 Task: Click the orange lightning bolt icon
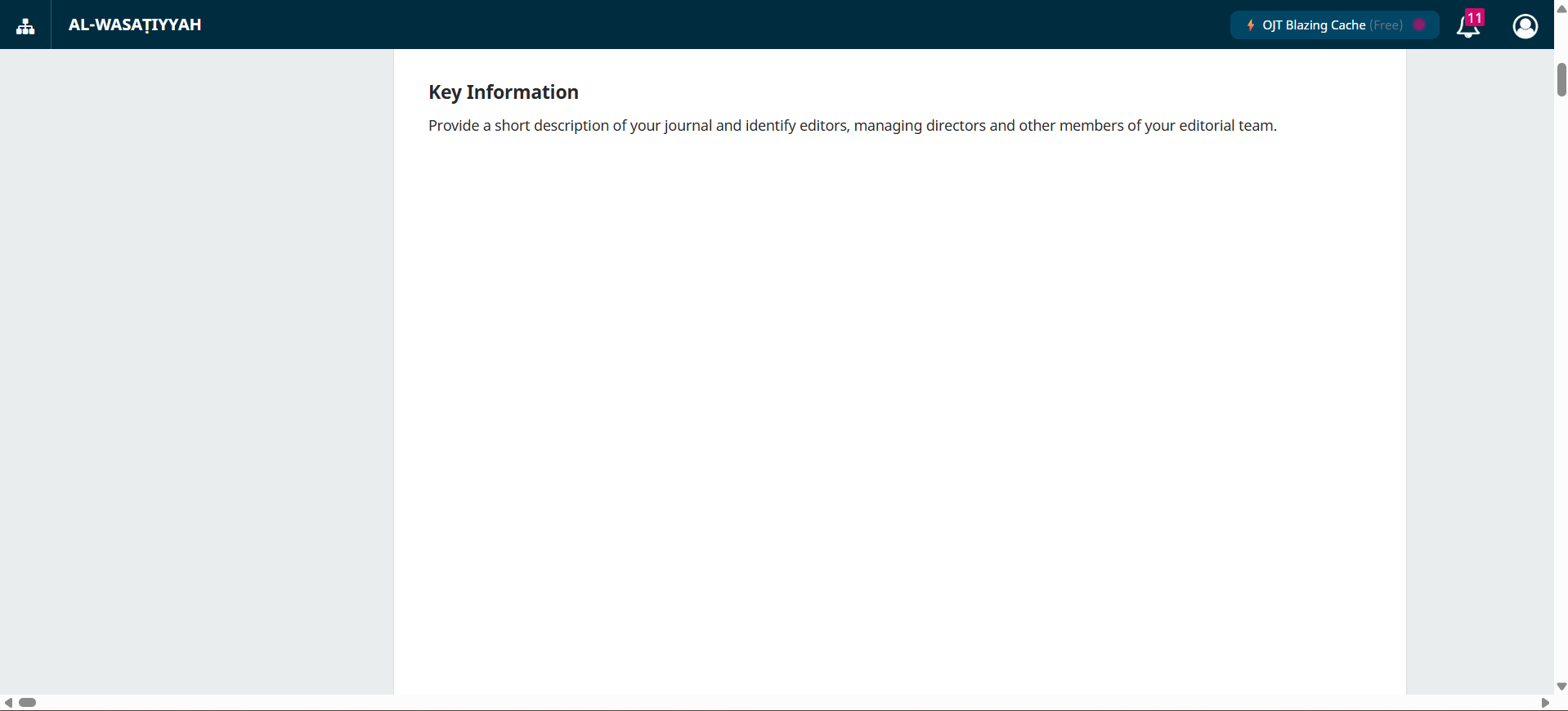coord(1250,25)
